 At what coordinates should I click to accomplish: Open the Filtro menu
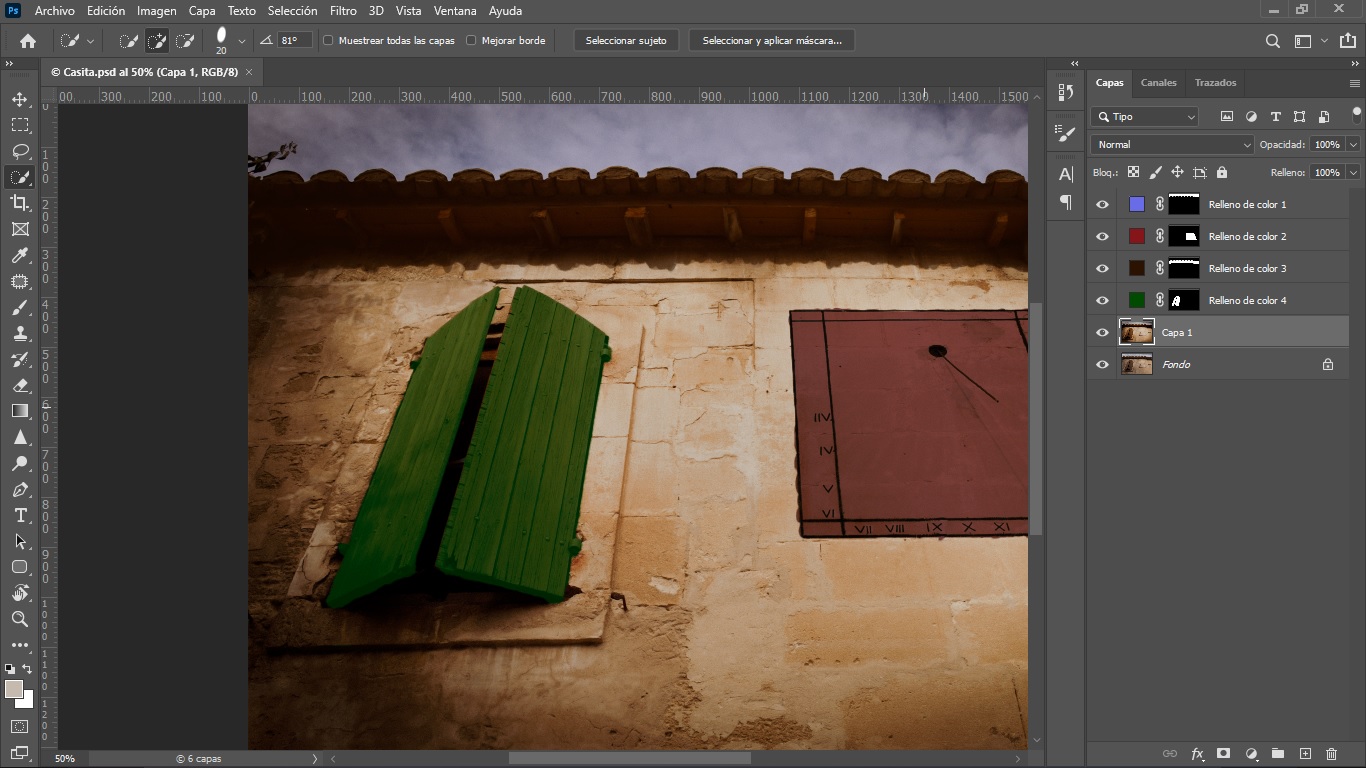pyautogui.click(x=343, y=11)
